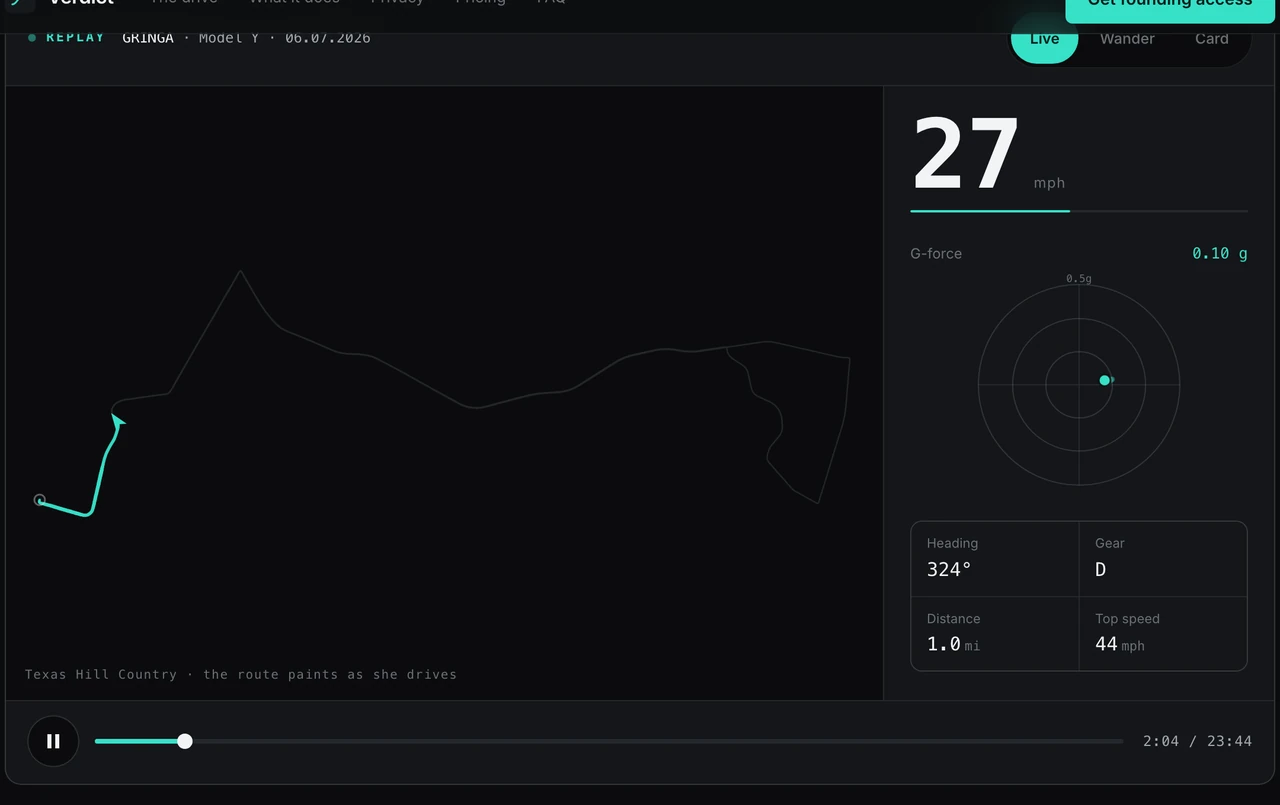Click the GRINGA Model Y date header
This screenshot has height=805, width=1280.
pos(246,38)
